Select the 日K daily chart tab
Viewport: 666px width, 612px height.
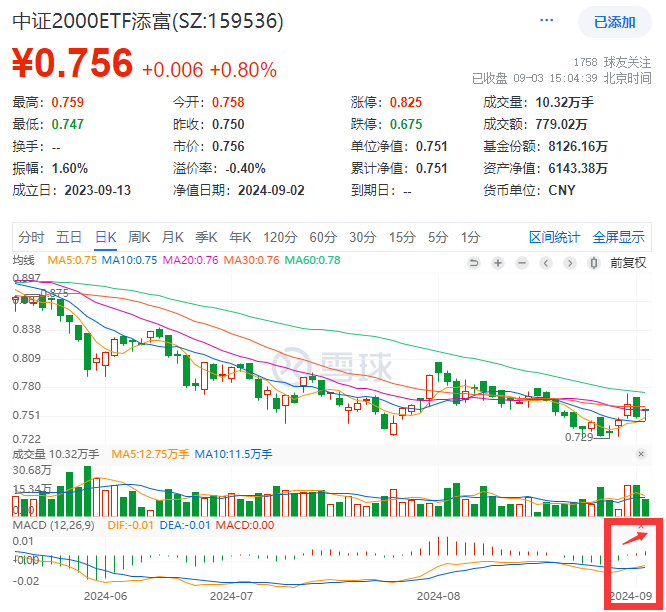[105, 237]
